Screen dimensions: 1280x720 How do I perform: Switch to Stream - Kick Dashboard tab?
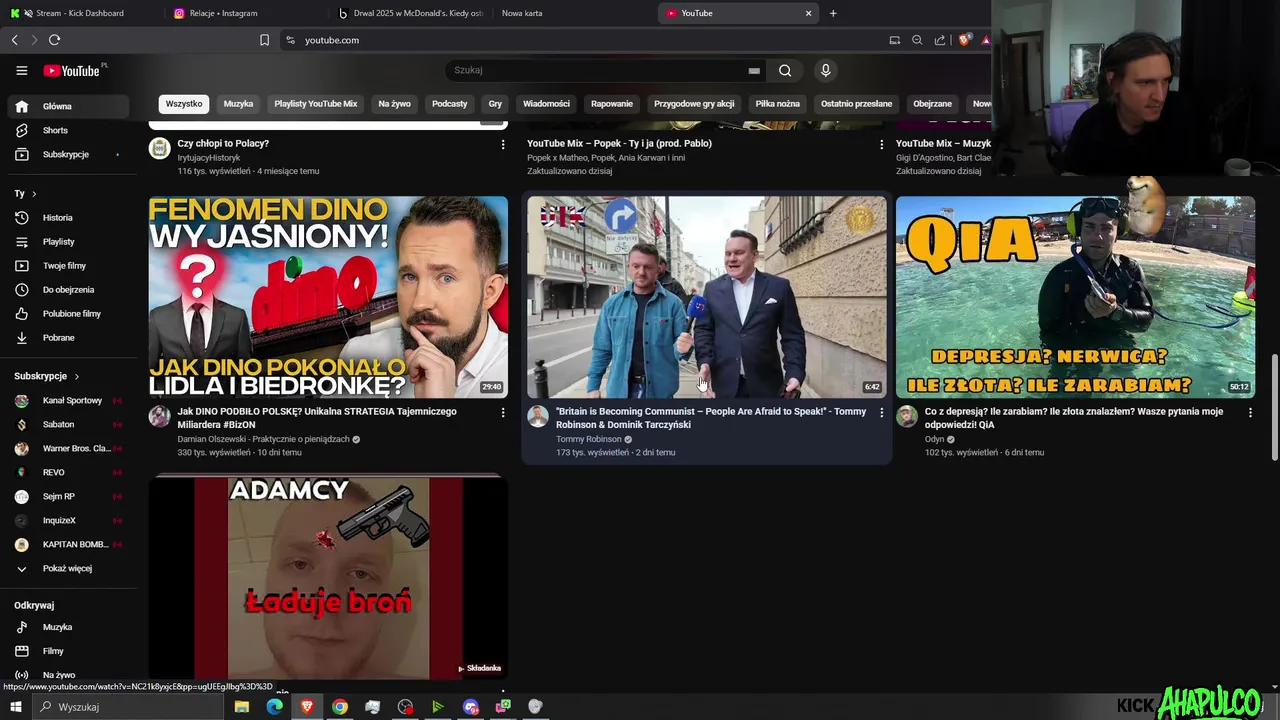[x=80, y=13]
